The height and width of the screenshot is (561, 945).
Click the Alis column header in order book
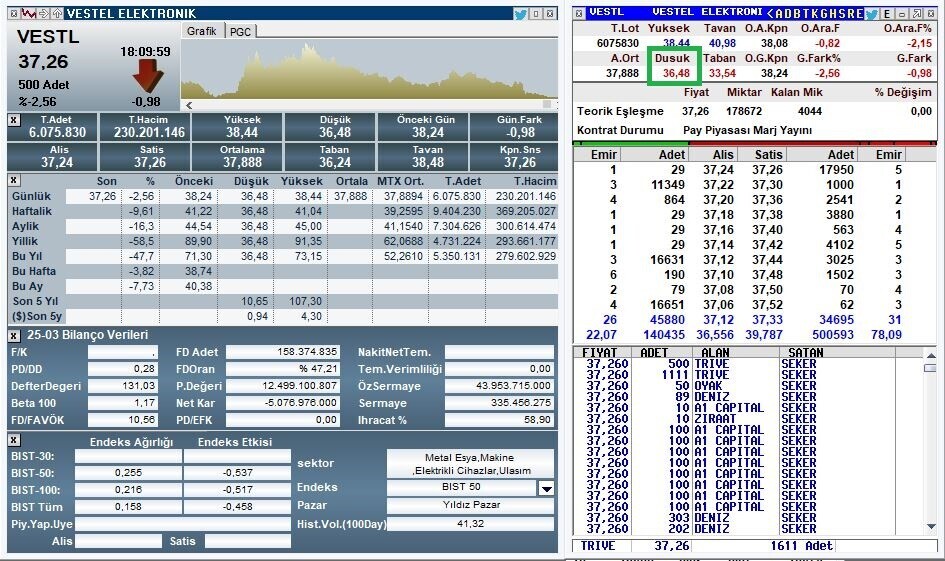coord(723,155)
